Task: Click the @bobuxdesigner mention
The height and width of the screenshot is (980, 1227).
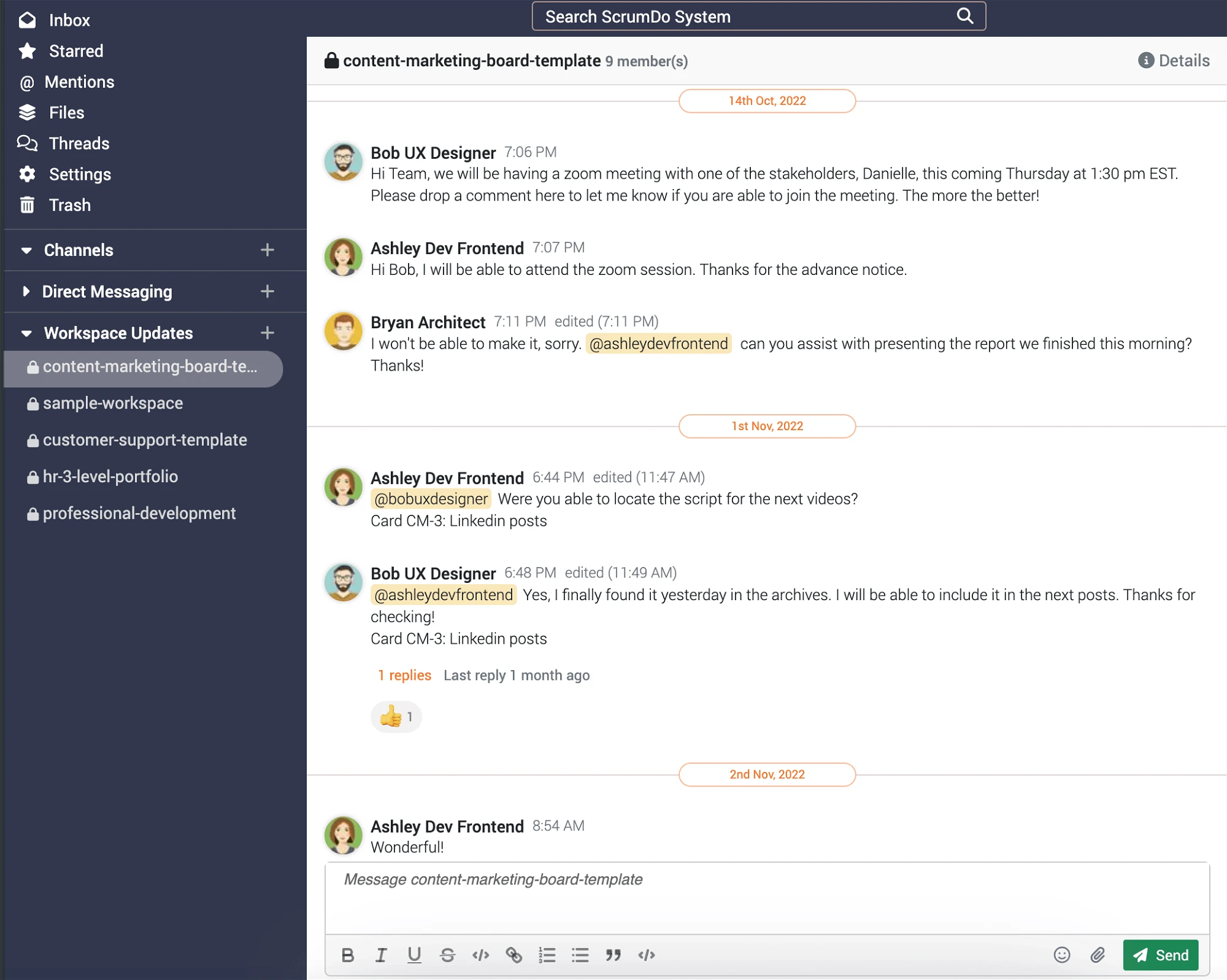Action: [431, 499]
